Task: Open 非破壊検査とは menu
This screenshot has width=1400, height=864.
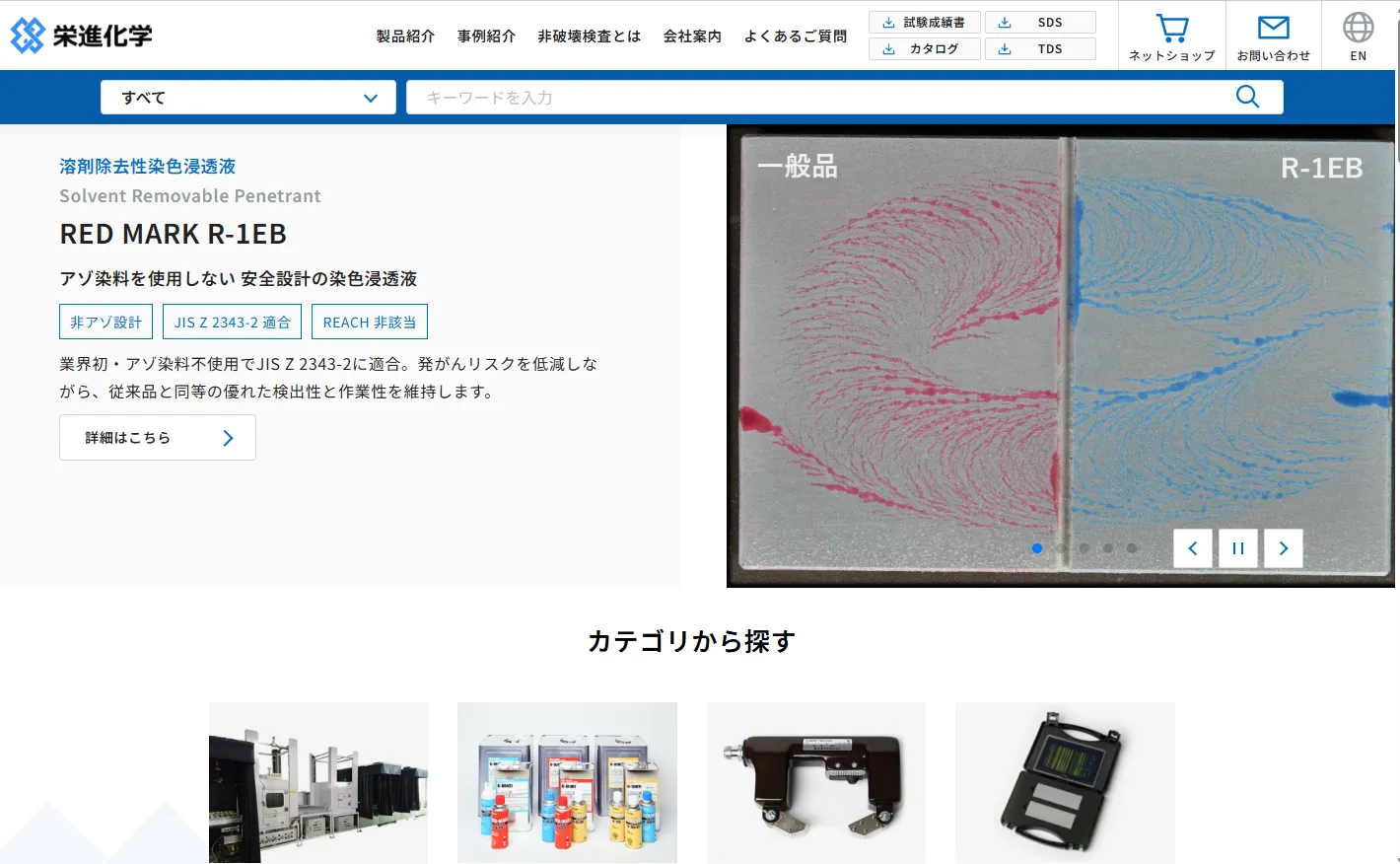Action: point(589,36)
